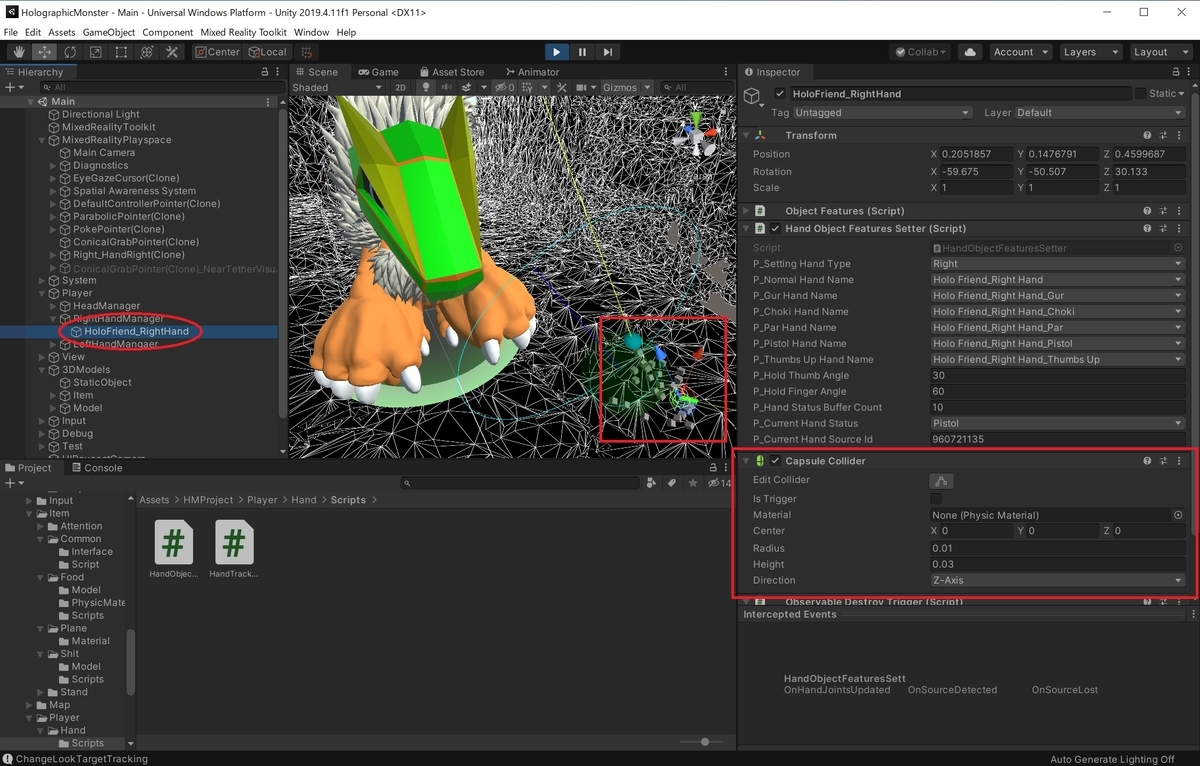Open saved searches star icon in Project
This screenshot has width=1200, height=766.
tap(693, 483)
